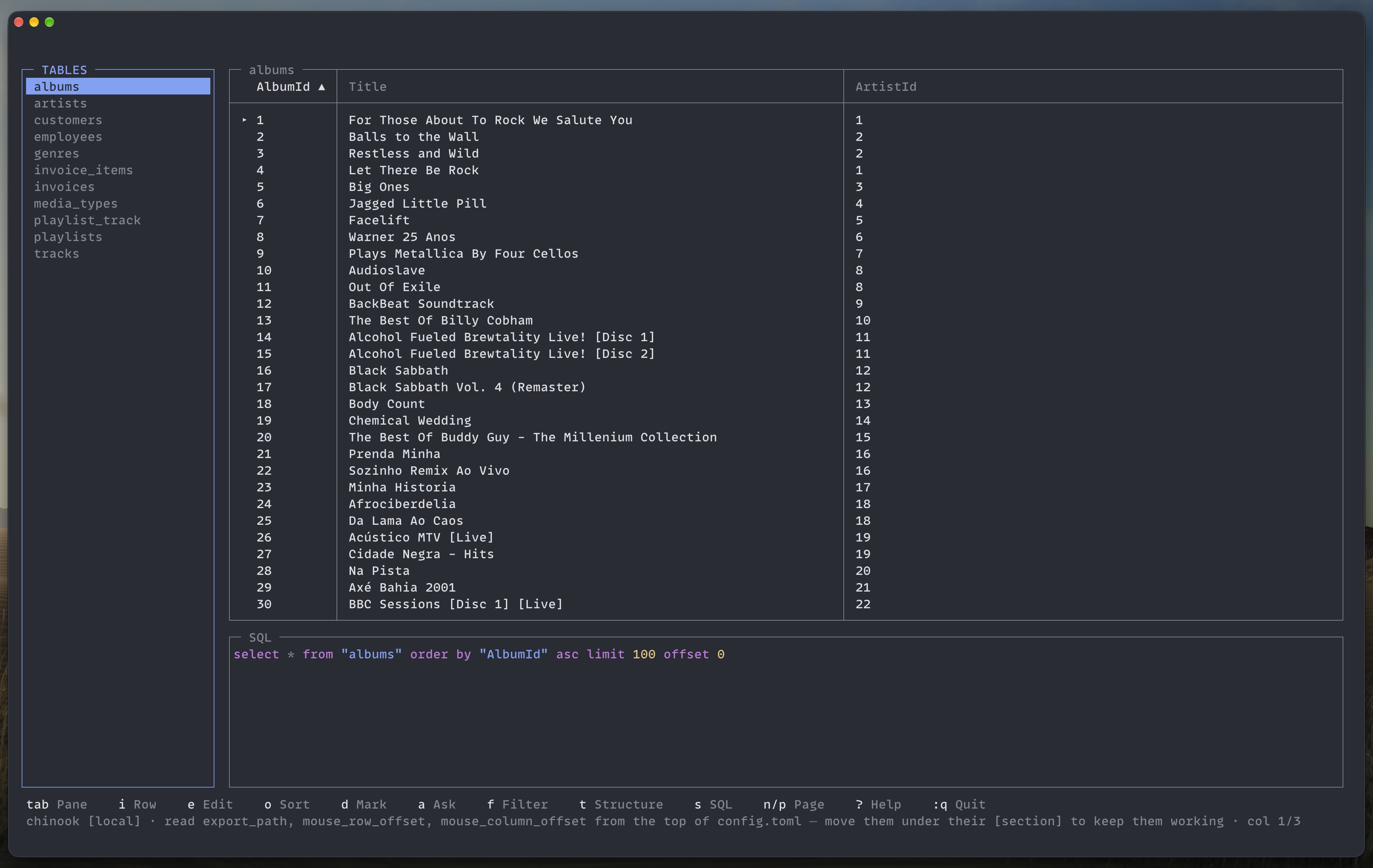Select the 'Jagged Little Pill' title cell
This screenshot has height=868, width=1373.
click(x=417, y=203)
